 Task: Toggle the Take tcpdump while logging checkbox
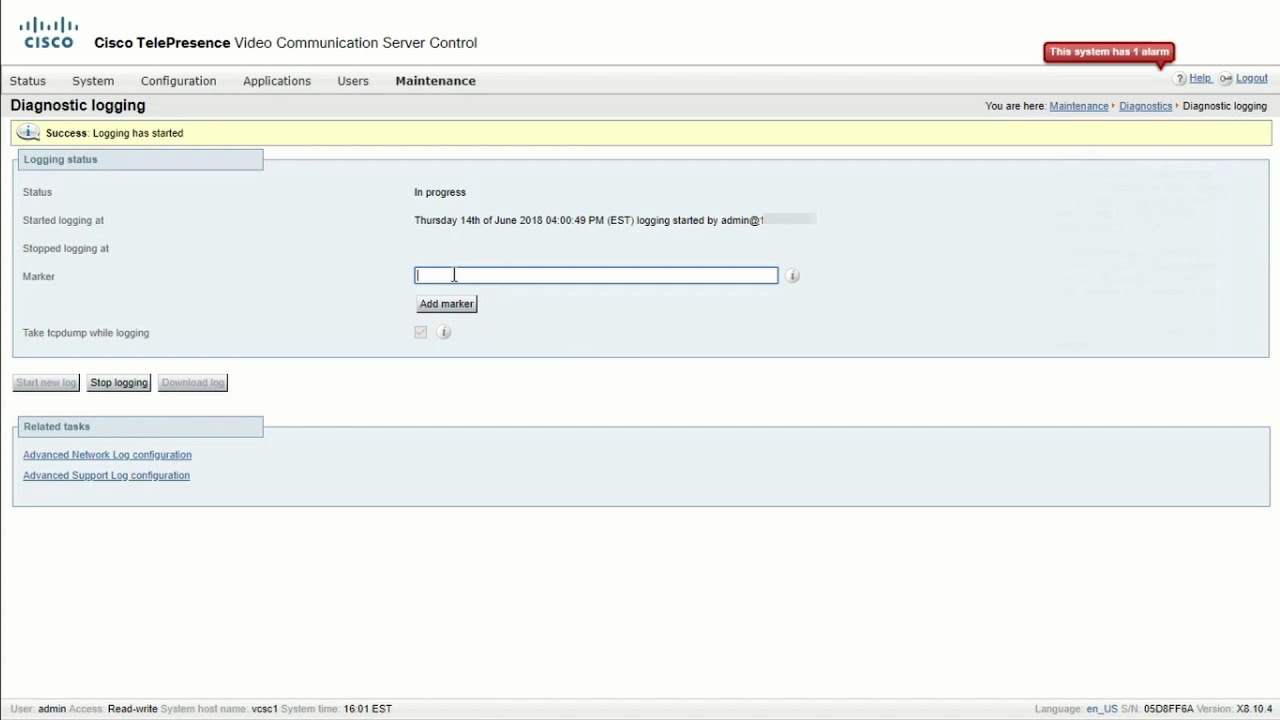coord(420,333)
